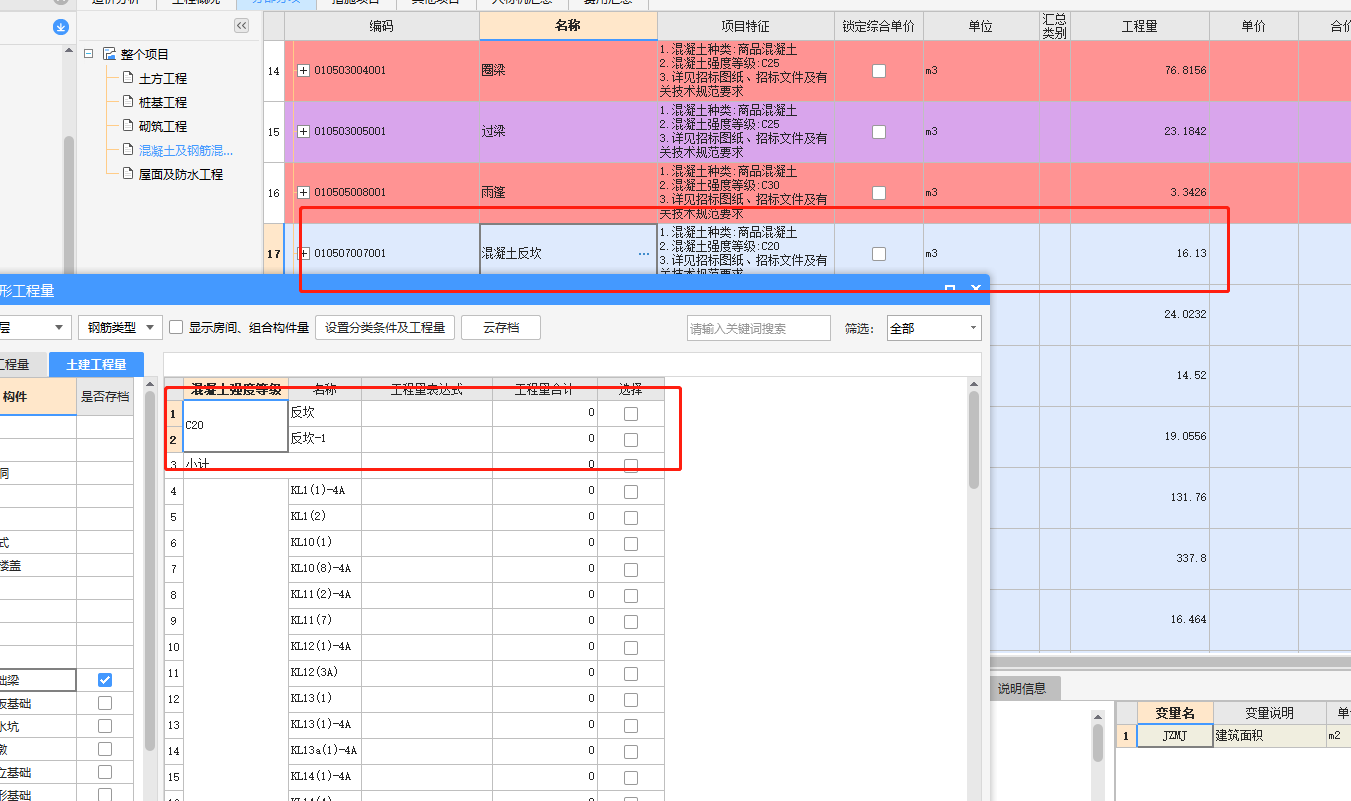
Task: Collapse the 整个项目 tree root
Action: (88, 54)
